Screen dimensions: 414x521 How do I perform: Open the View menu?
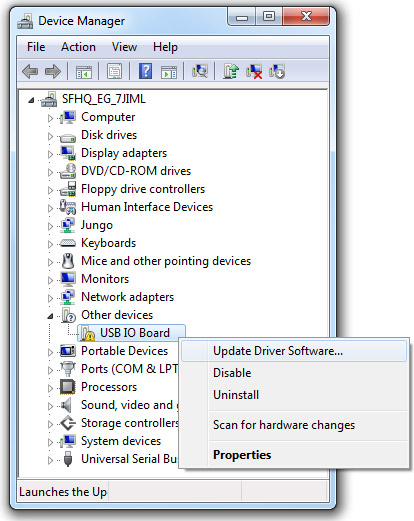pyautogui.click(x=124, y=47)
